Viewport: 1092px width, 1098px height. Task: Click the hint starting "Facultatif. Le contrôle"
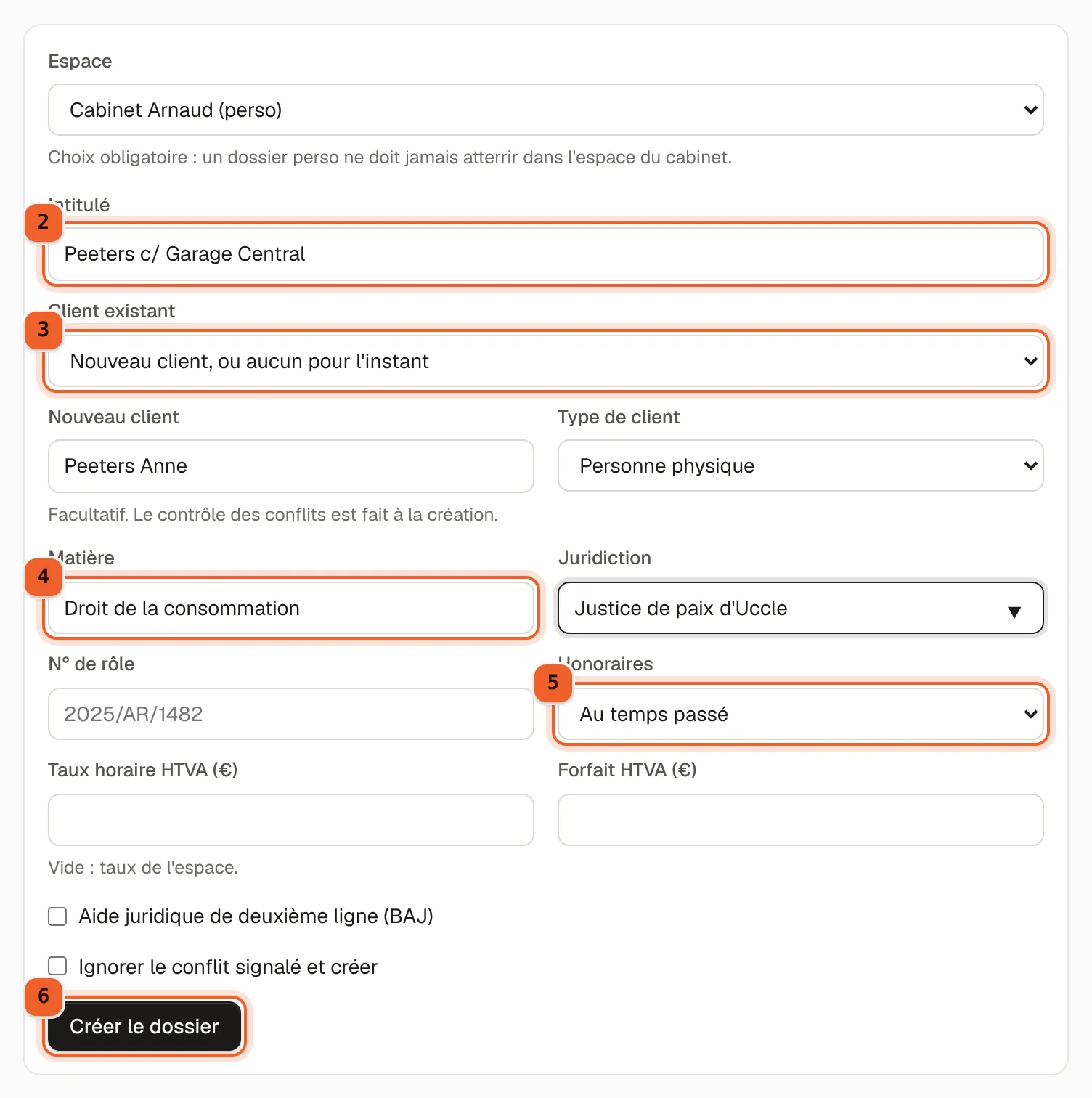point(273,515)
